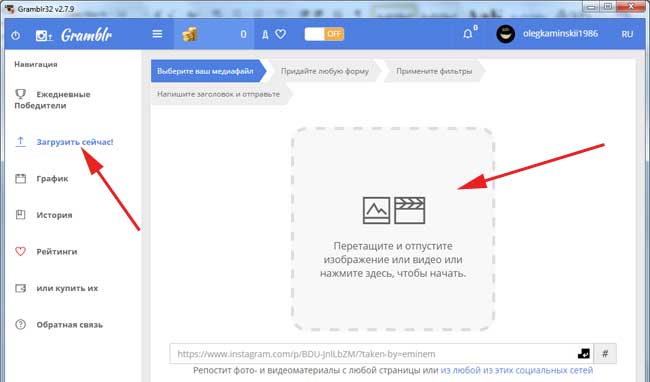Open Ежедневные Победители navigation item

pyautogui.click(x=52, y=100)
